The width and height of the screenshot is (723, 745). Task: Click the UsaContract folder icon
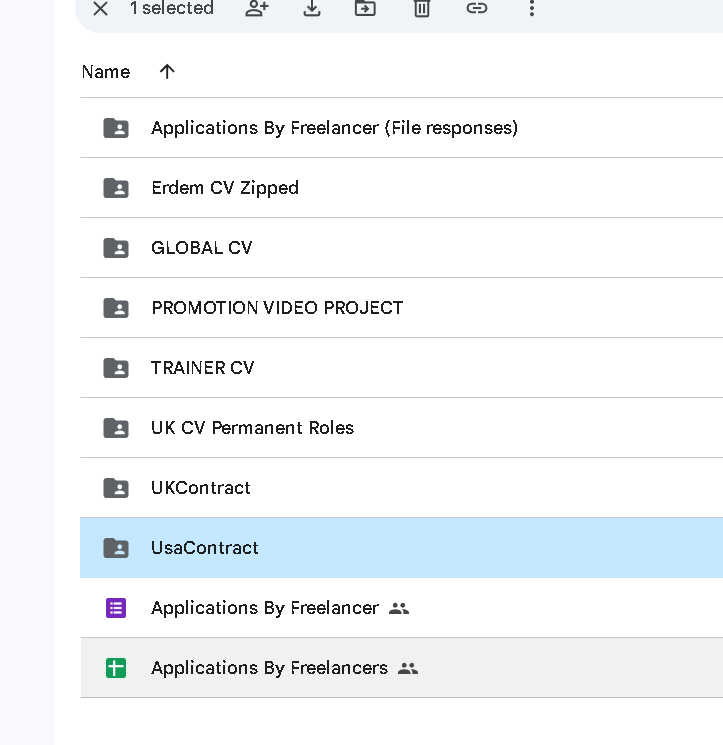tap(116, 548)
